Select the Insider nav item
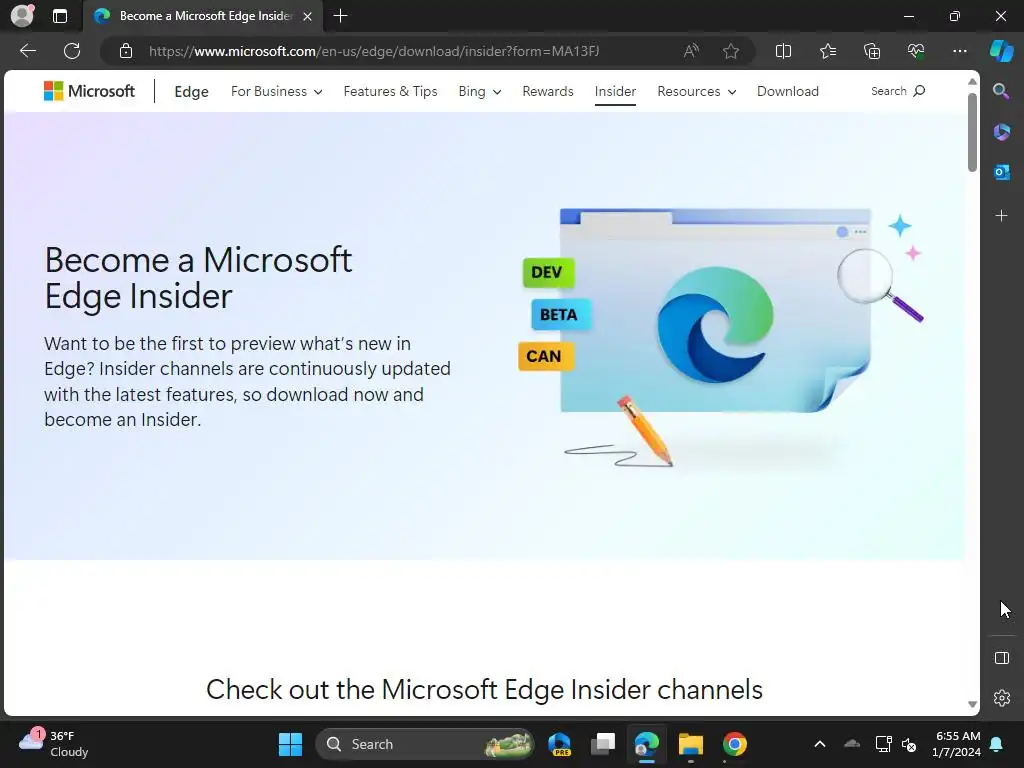 coord(615,91)
